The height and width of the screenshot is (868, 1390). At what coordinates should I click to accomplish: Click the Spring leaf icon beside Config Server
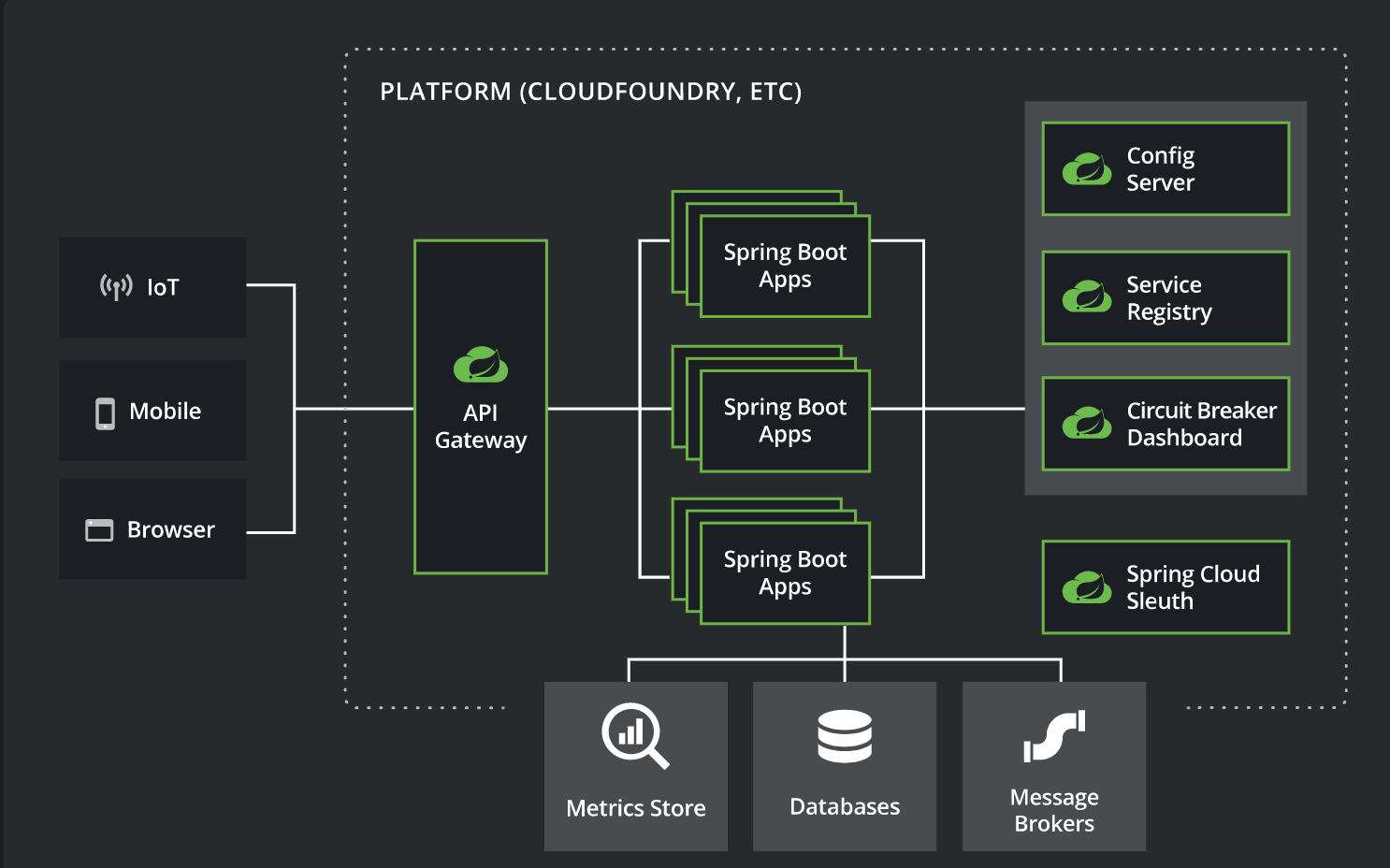pyautogui.click(x=1087, y=168)
